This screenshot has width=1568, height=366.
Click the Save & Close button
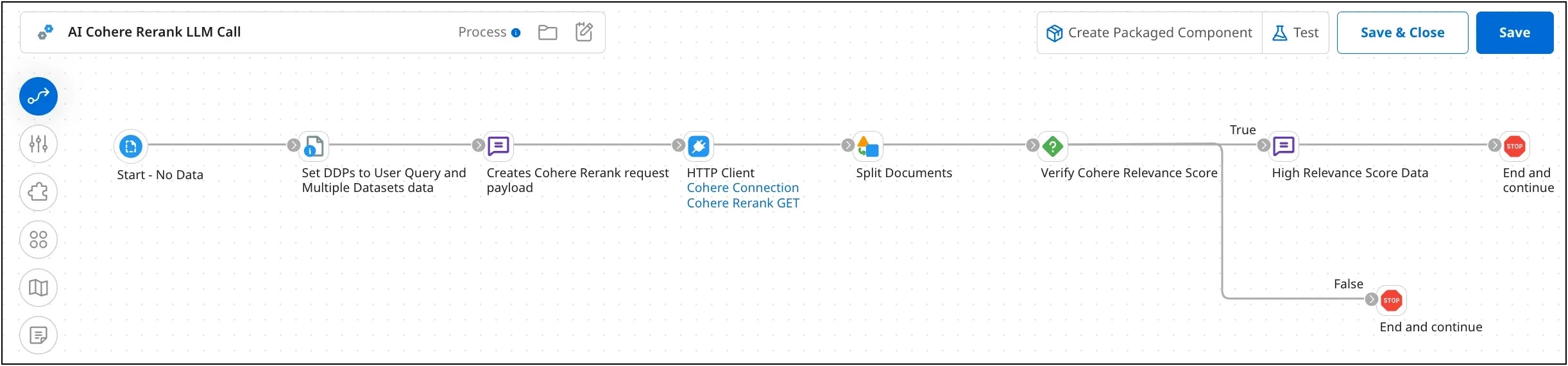click(1402, 33)
